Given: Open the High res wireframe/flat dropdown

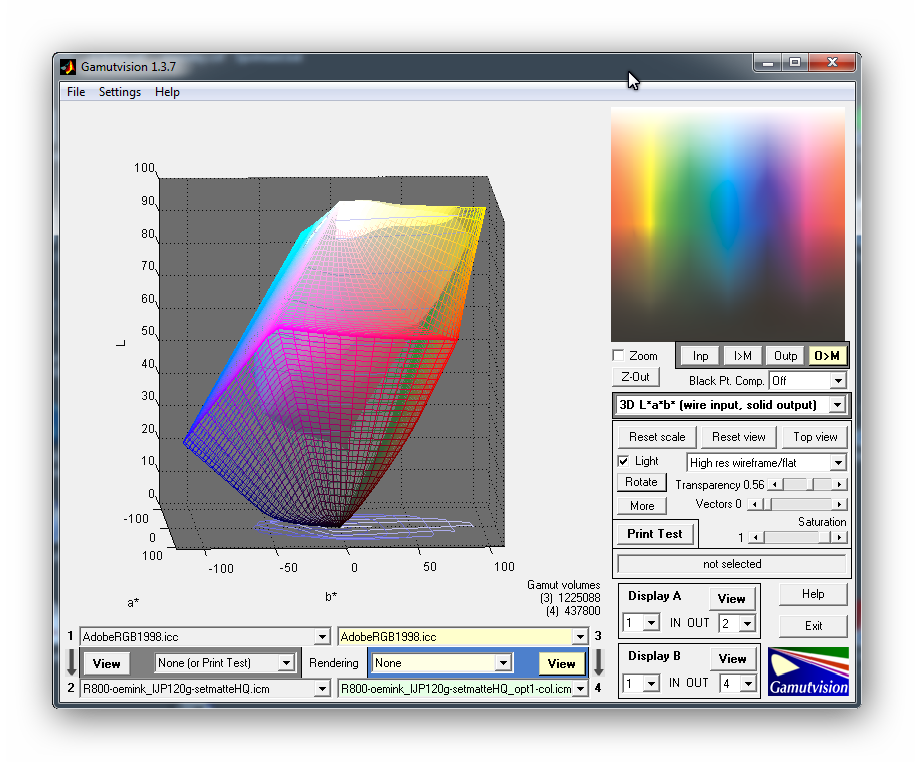Looking at the screenshot, I should (x=838, y=463).
